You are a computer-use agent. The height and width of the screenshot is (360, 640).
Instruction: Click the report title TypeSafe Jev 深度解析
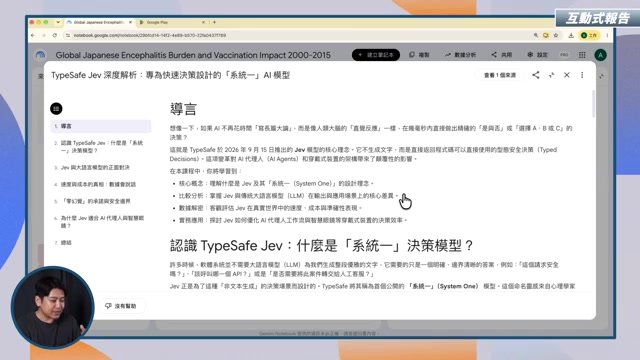pyautogui.click(x=170, y=75)
